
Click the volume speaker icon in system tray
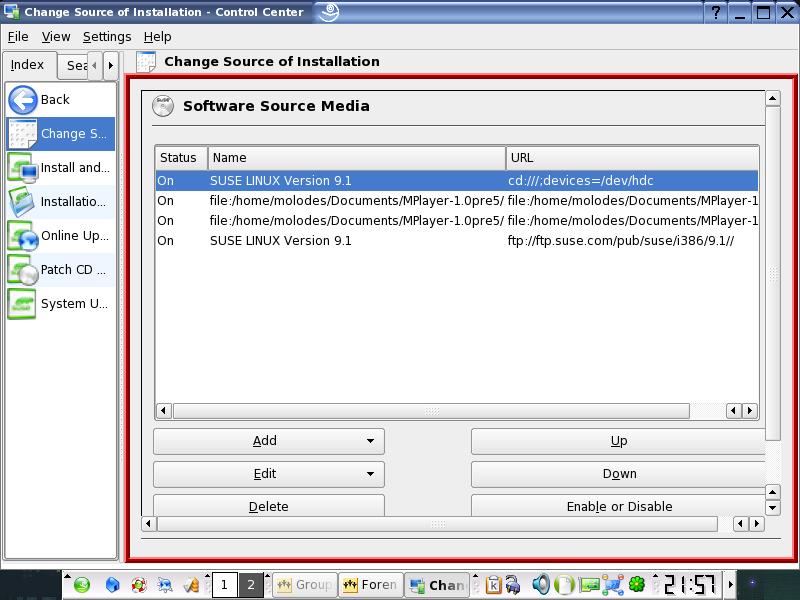click(x=541, y=584)
